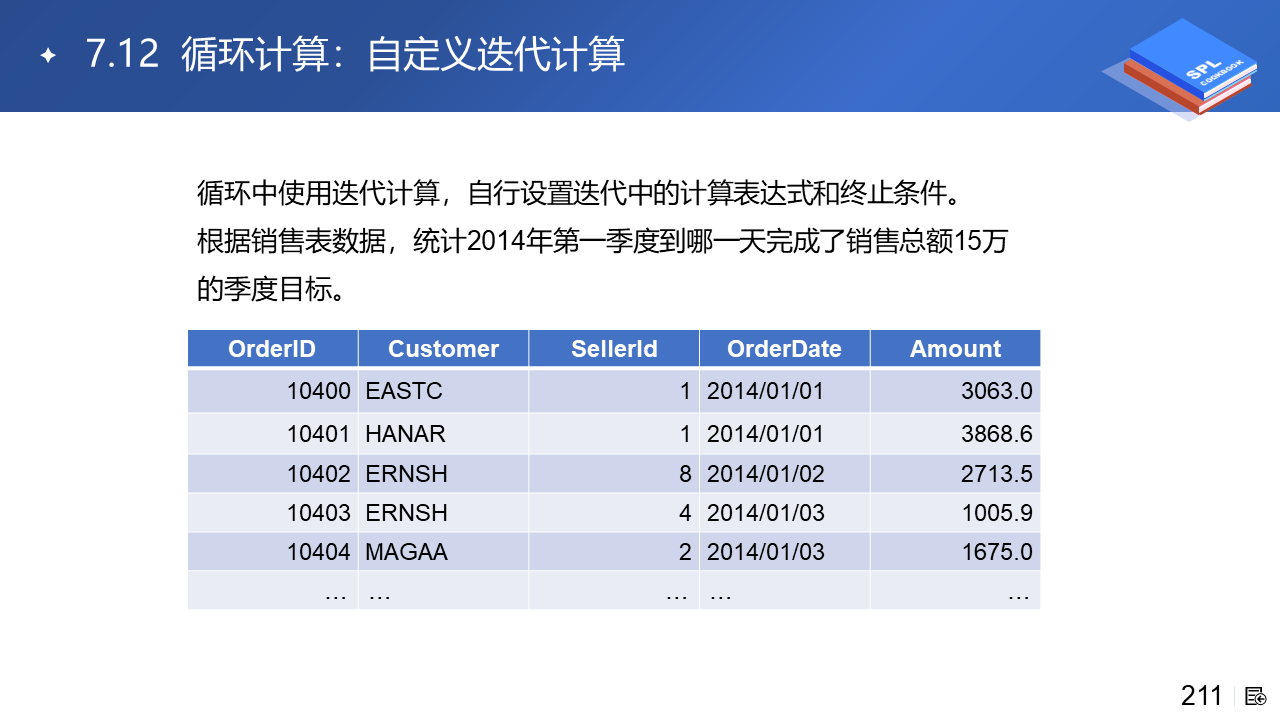The width and height of the screenshot is (1280, 720).
Task: Select the MAGAA customer cell
Action: coord(407,552)
